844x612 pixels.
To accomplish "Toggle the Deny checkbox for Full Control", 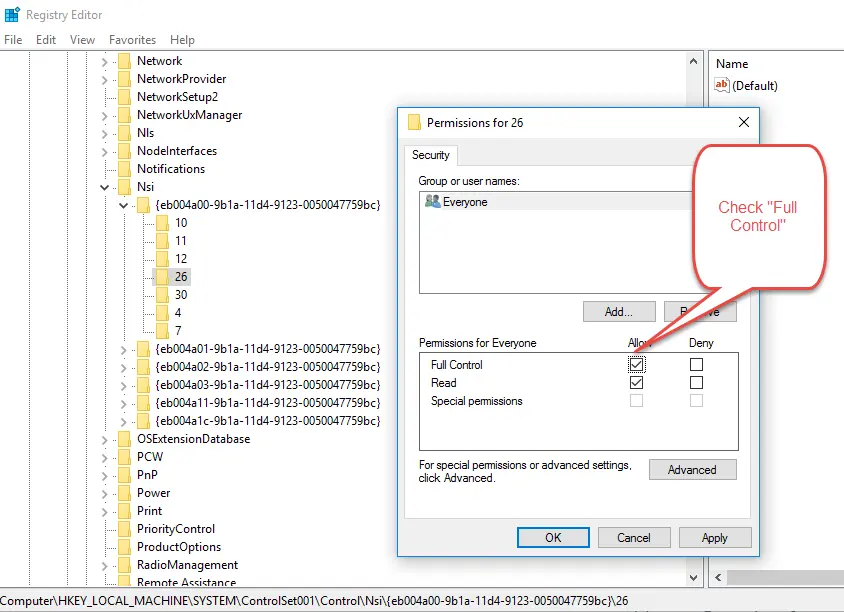I will [696, 365].
